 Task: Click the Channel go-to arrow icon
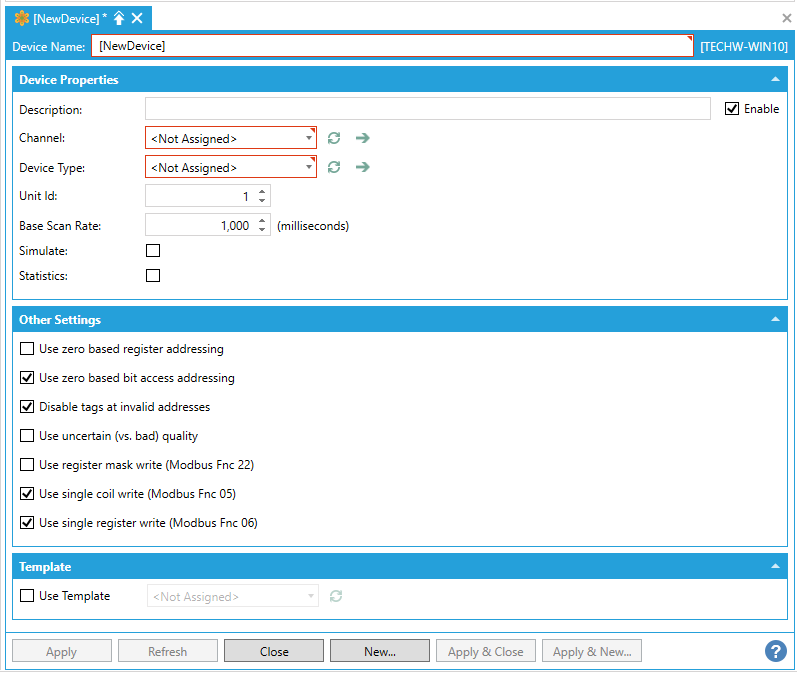pyautogui.click(x=362, y=138)
